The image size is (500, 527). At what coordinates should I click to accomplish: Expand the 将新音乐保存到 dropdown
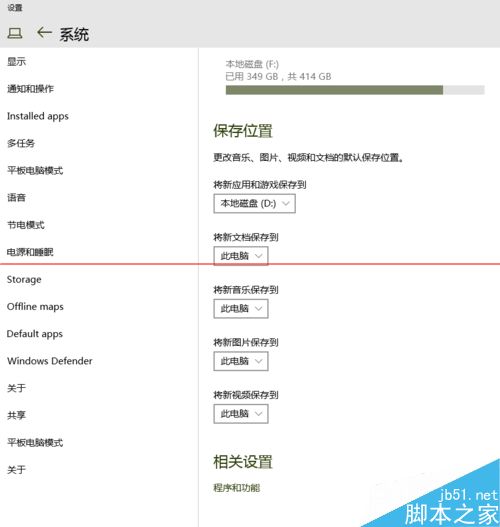click(241, 309)
